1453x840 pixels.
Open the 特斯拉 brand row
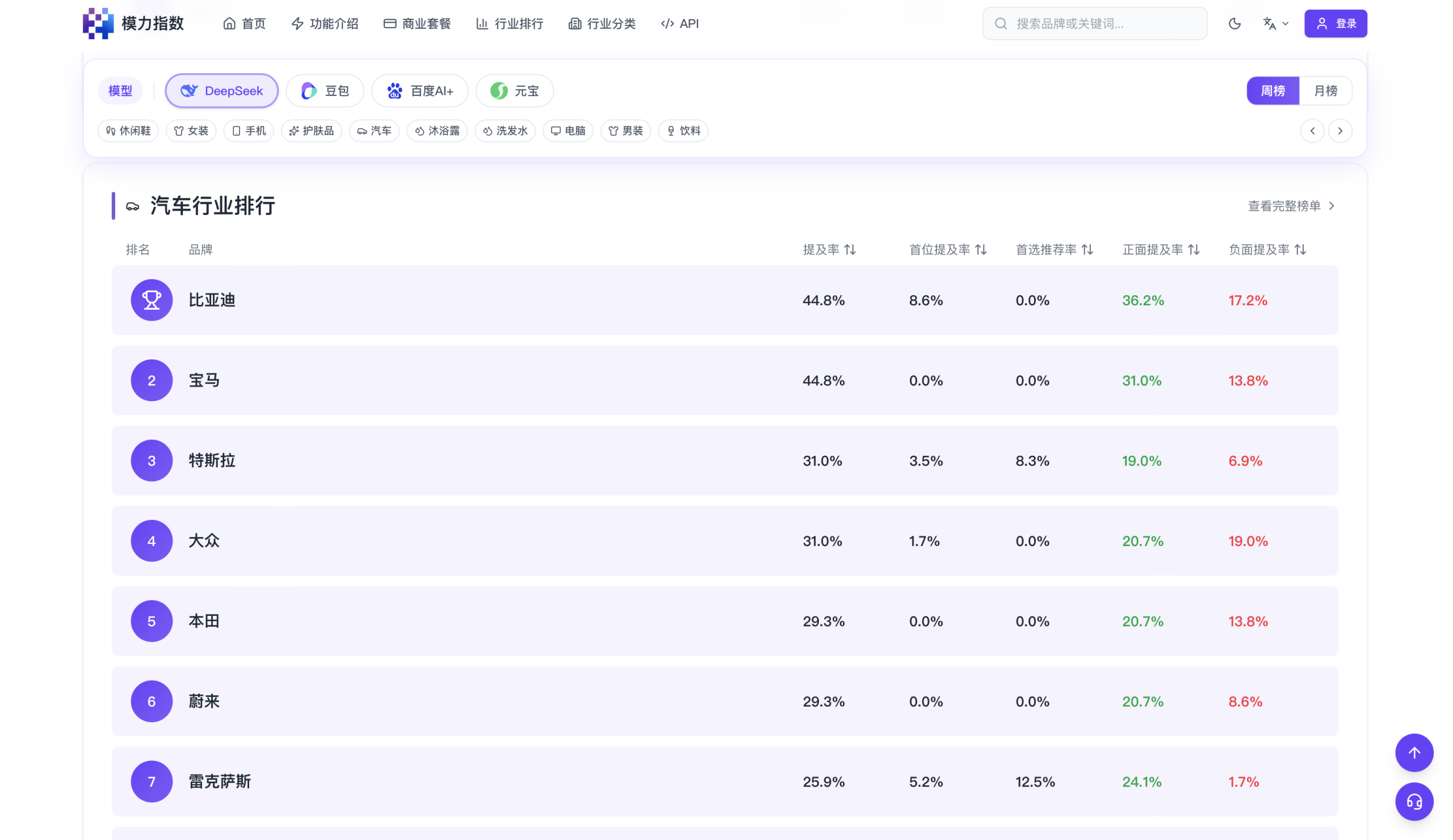[725, 461]
